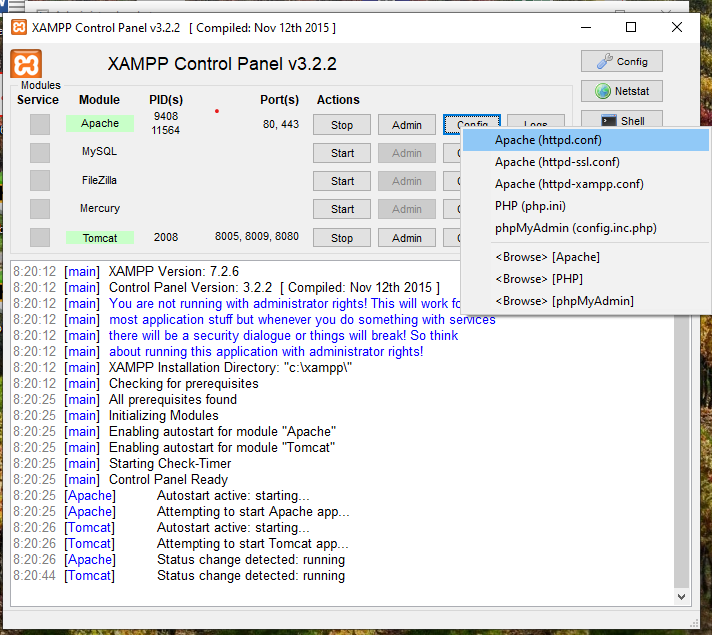Click 'Enabling autostart for module "Tomcat"' line
712x635 pixels.
pos(222,448)
